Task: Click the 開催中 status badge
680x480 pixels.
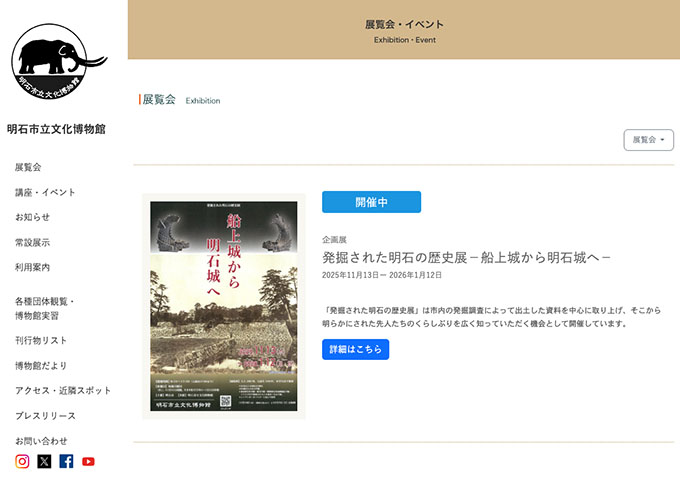Action: coord(371,202)
